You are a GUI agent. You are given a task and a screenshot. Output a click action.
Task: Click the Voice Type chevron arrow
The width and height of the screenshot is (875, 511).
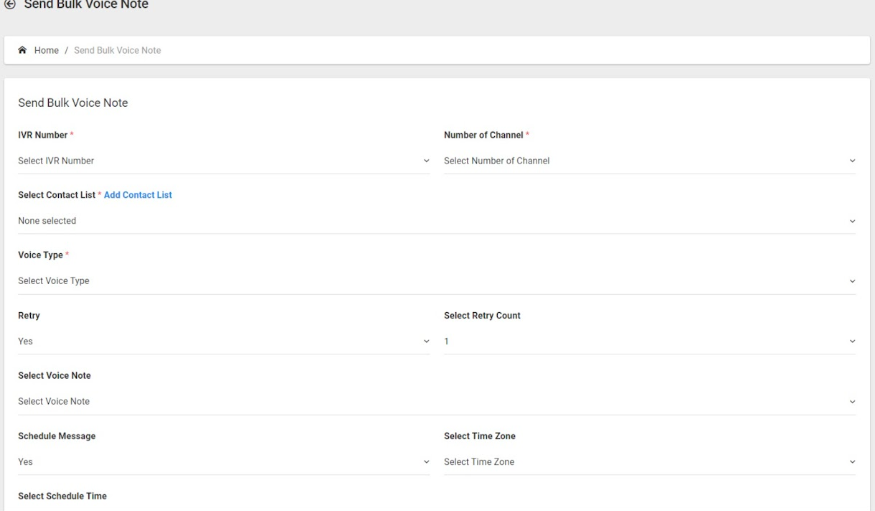pos(852,281)
